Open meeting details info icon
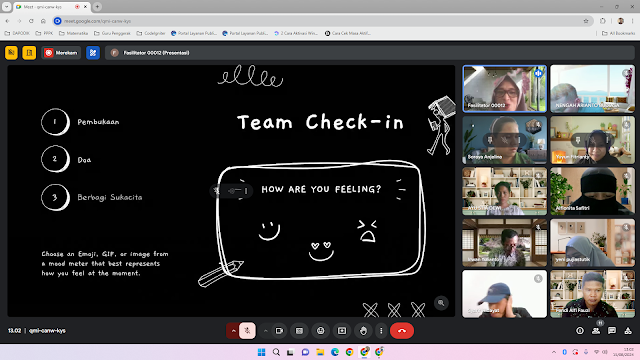 580,331
